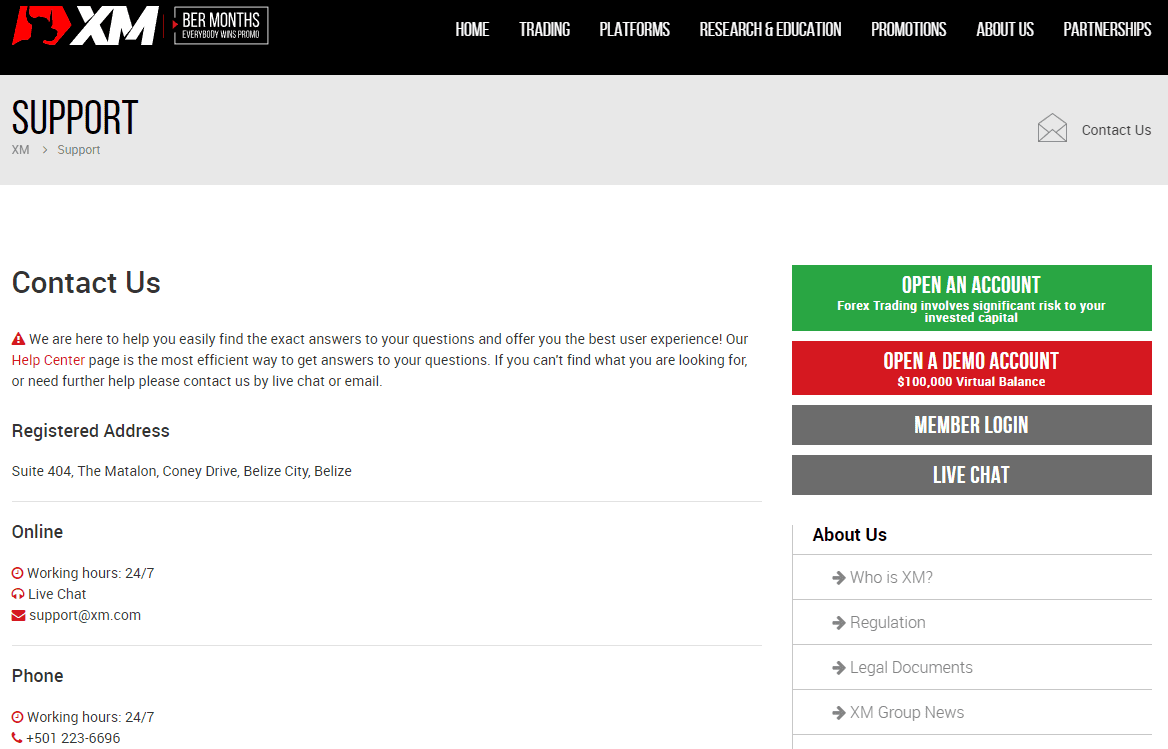The height and width of the screenshot is (749, 1168).
Task: Start a LIVE CHAT session
Action: pos(971,474)
